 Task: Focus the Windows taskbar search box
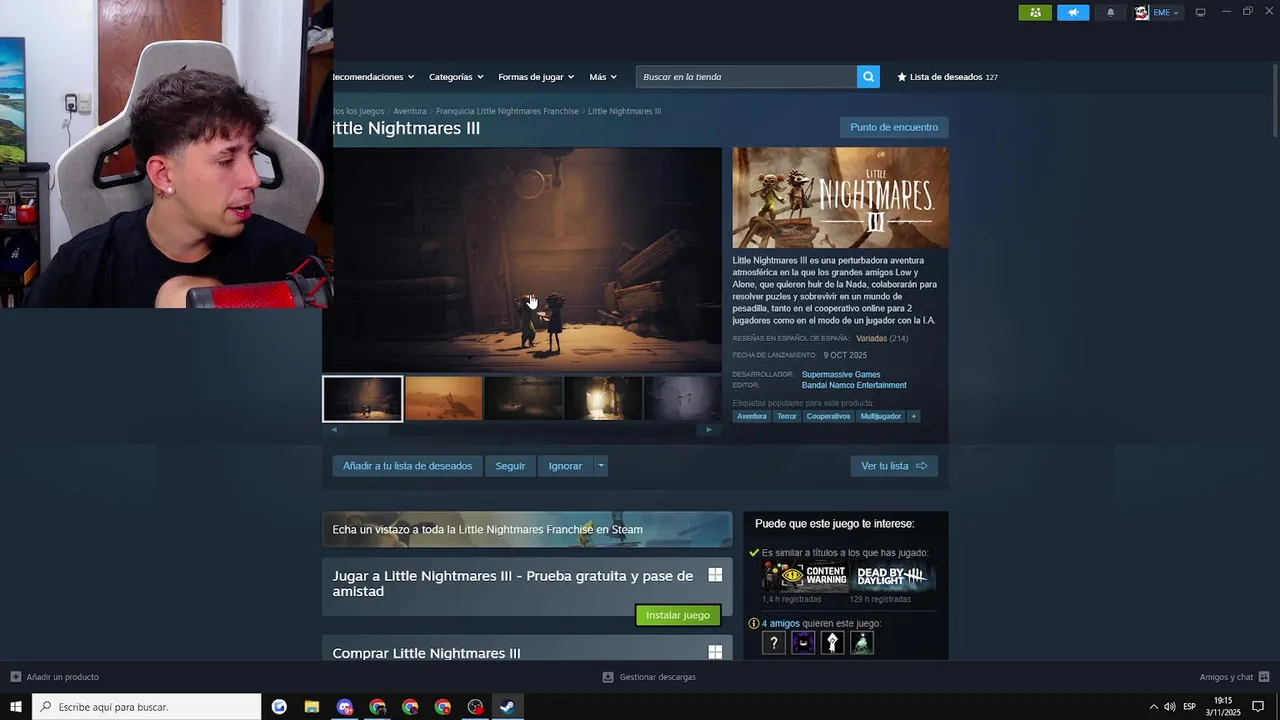[146, 707]
